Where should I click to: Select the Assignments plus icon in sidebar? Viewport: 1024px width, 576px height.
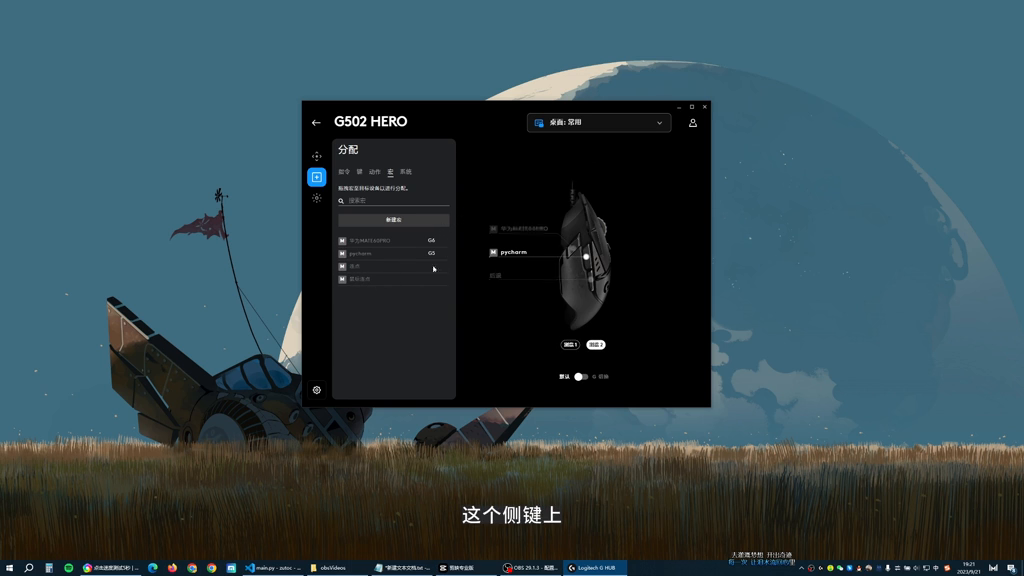coord(317,177)
